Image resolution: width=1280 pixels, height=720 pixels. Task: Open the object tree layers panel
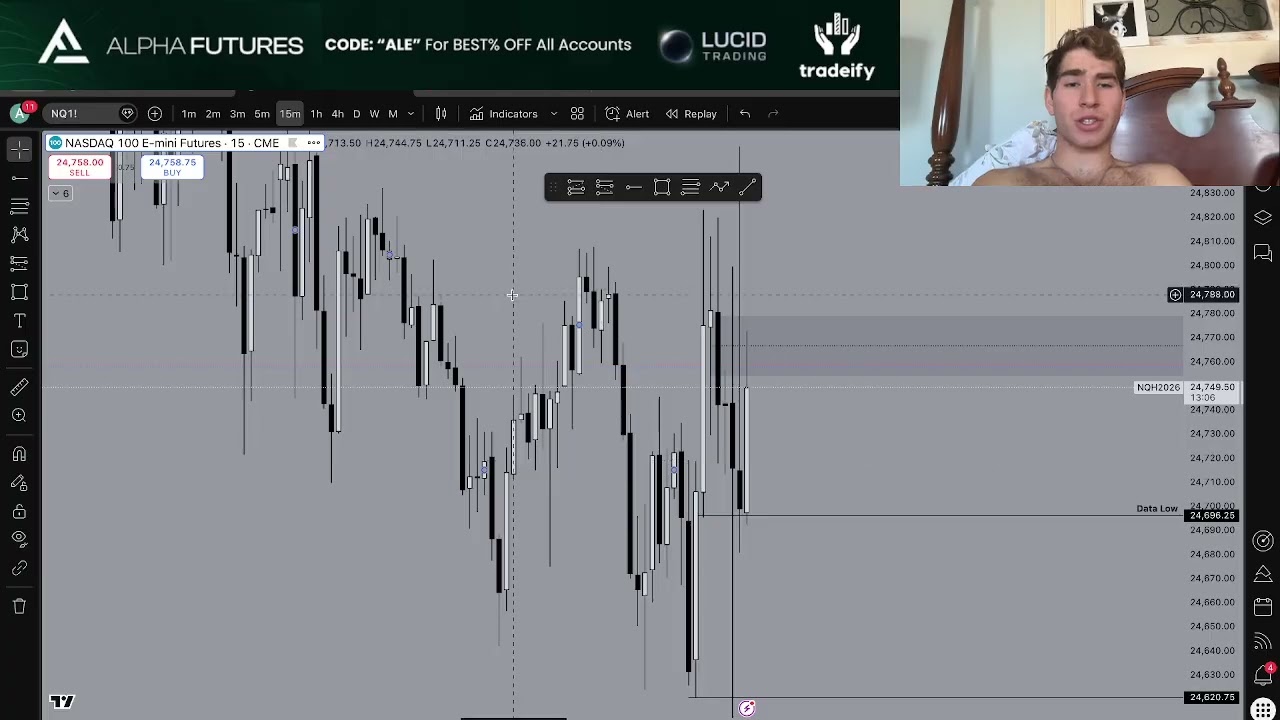tap(1263, 218)
